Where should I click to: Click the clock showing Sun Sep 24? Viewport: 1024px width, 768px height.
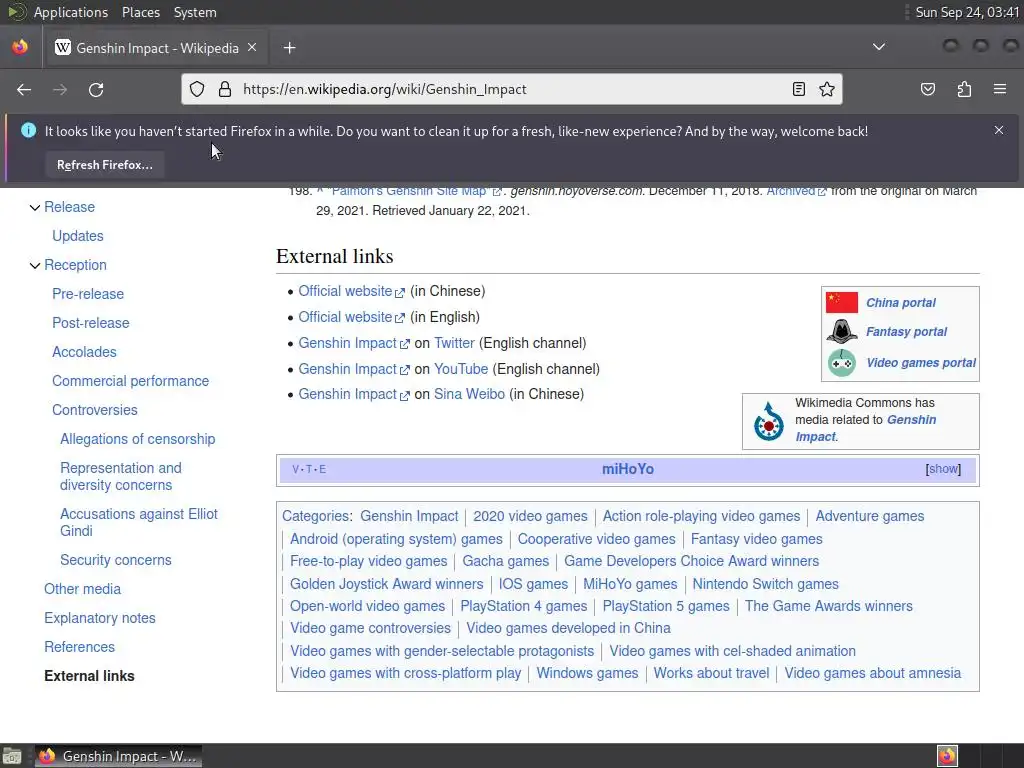tap(967, 12)
